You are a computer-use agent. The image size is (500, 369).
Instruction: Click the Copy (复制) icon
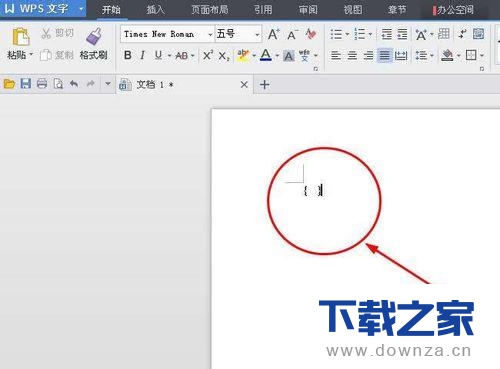click(45, 55)
